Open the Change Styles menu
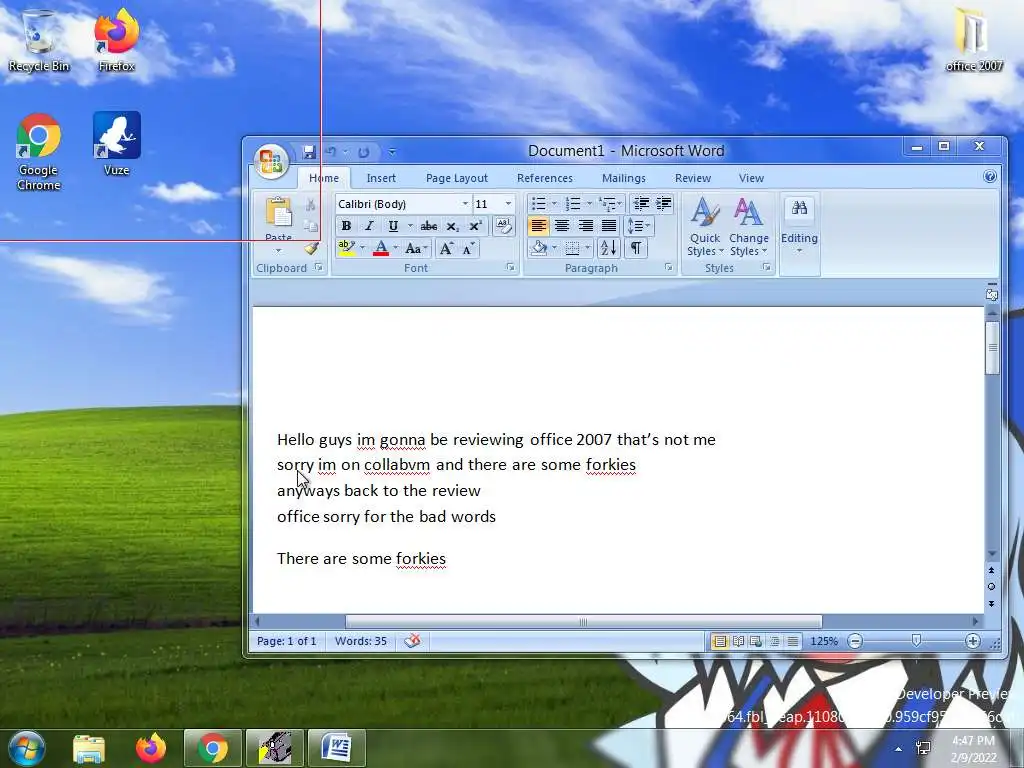The height and width of the screenshot is (768, 1024). tap(748, 226)
